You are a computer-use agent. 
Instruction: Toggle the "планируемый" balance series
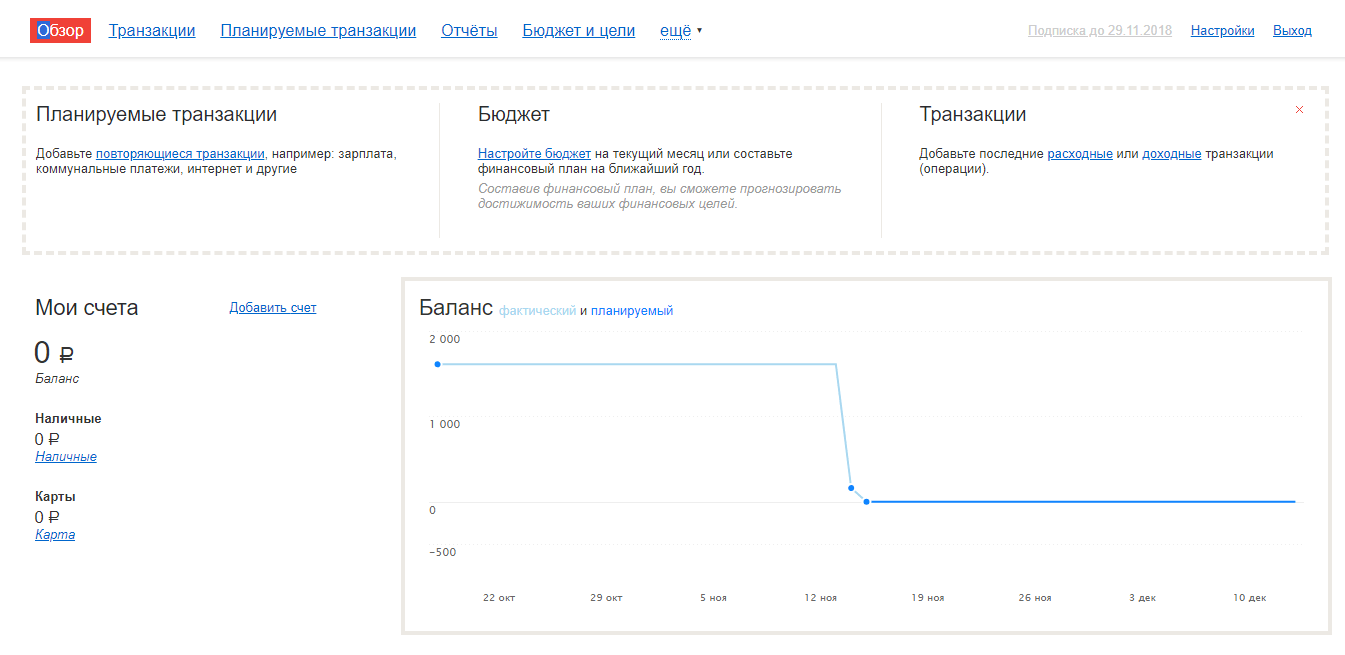(x=632, y=311)
